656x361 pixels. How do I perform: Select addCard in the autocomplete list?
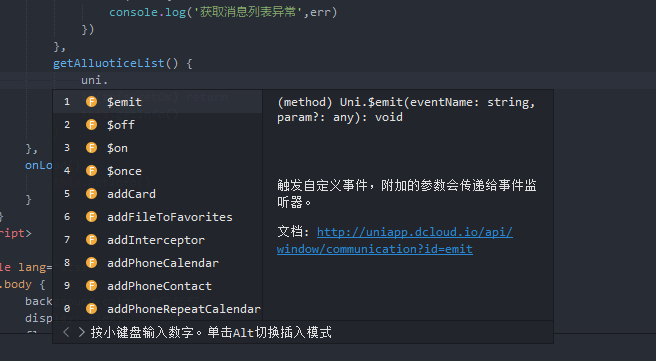(158, 194)
